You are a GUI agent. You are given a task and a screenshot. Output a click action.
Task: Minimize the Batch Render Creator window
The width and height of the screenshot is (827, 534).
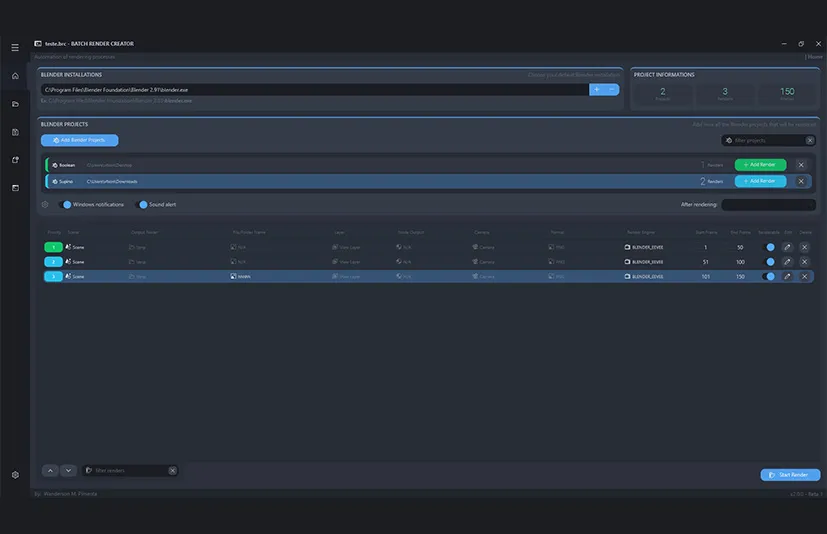coord(784,44)
